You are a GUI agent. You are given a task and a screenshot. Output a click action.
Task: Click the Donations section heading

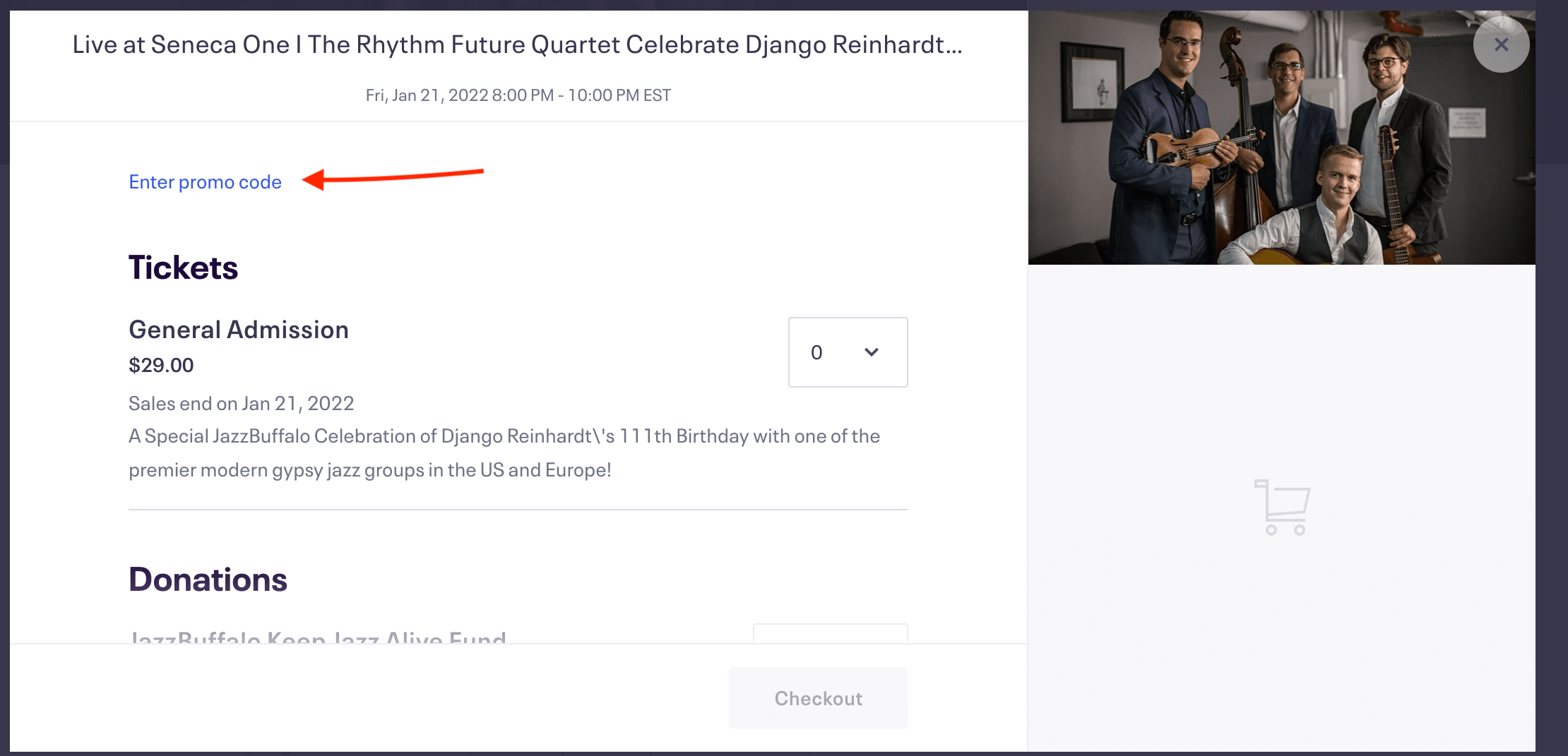click(x=208, y=580)
